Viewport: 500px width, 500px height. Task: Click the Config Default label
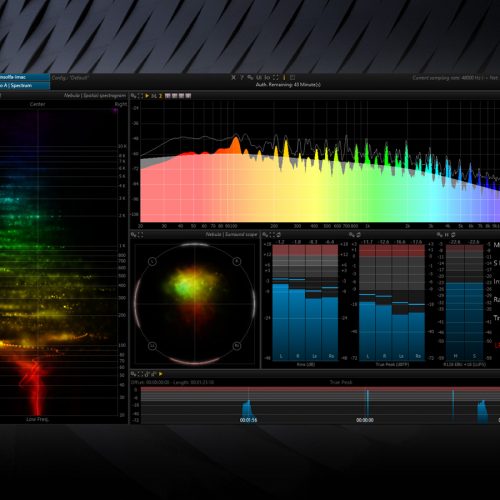click(70, 78)
